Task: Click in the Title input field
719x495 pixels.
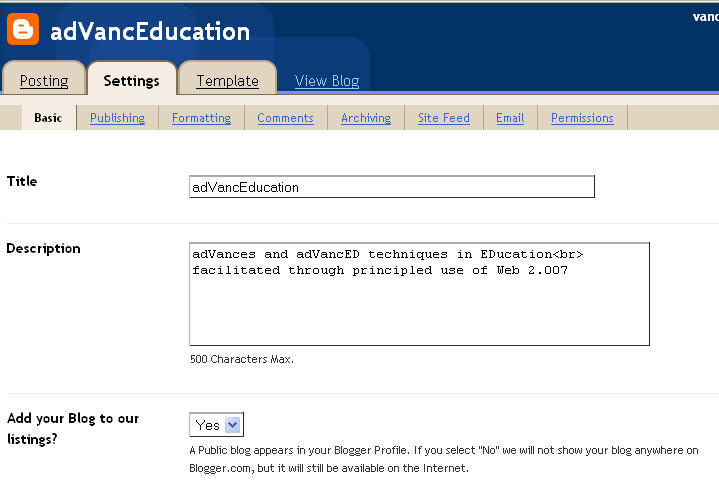Action: click(x=392, y=187)
